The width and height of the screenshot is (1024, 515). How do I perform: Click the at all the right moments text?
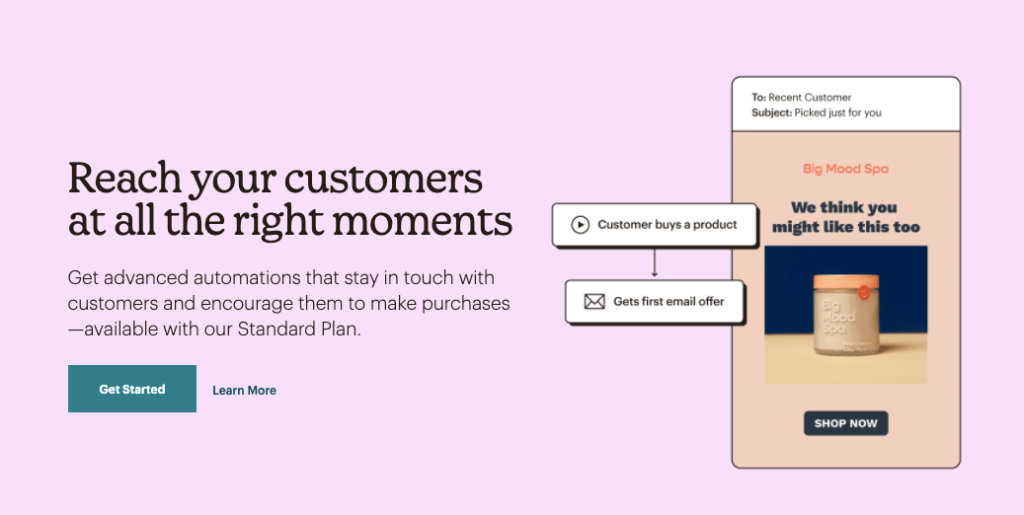tap(290, 221)
